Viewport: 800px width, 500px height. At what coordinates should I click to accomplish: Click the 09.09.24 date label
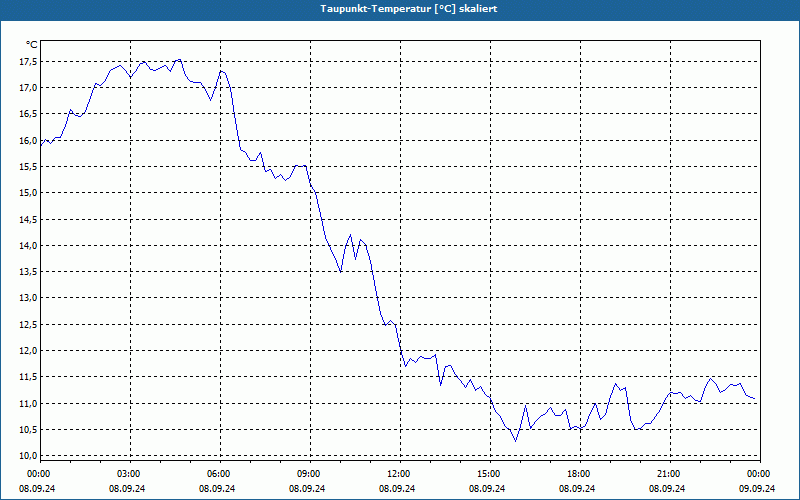coord(757,488)
